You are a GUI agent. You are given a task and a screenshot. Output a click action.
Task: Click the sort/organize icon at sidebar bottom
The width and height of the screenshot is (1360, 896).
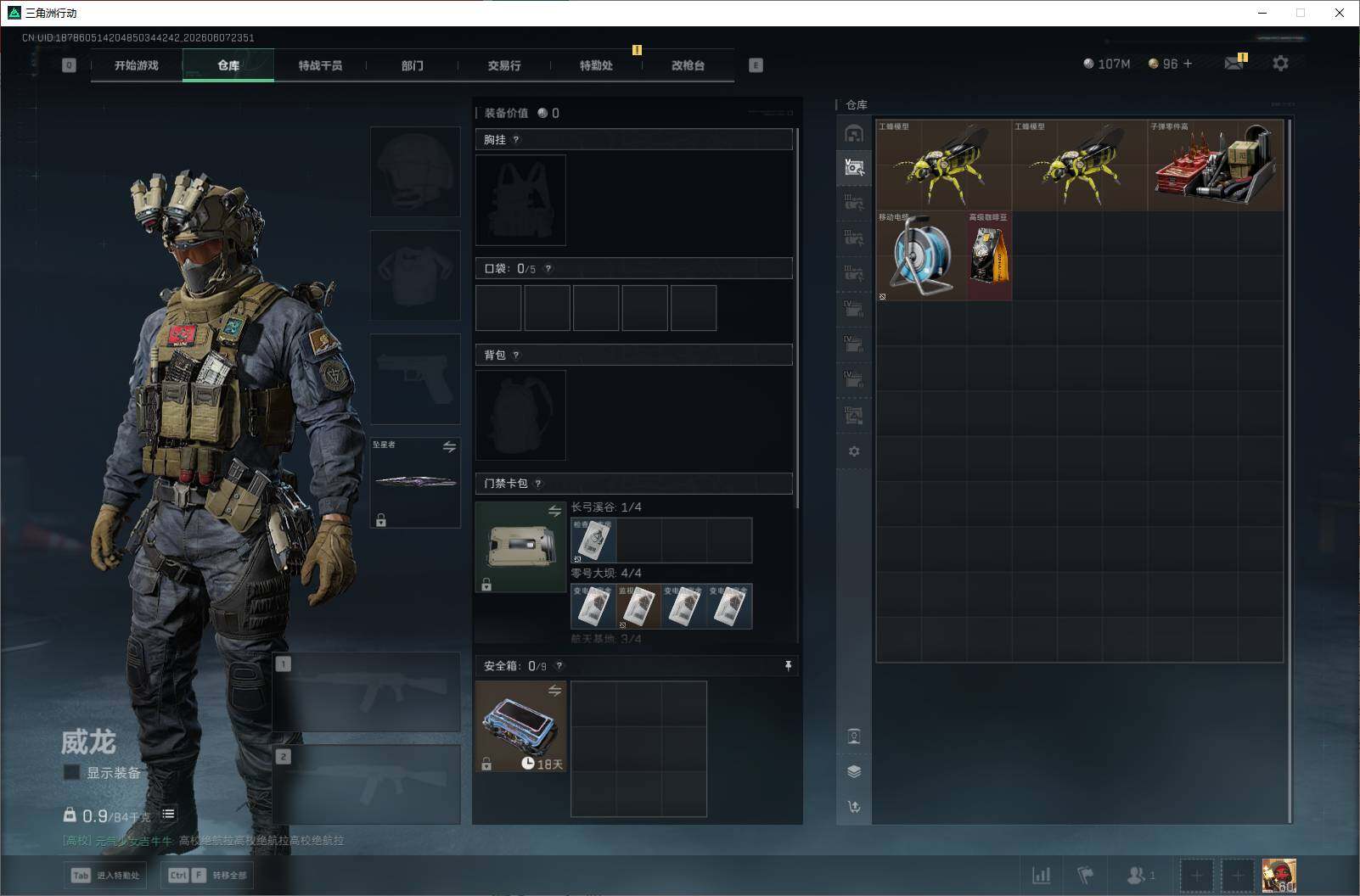pyautogui.click(x=854, y=807)
